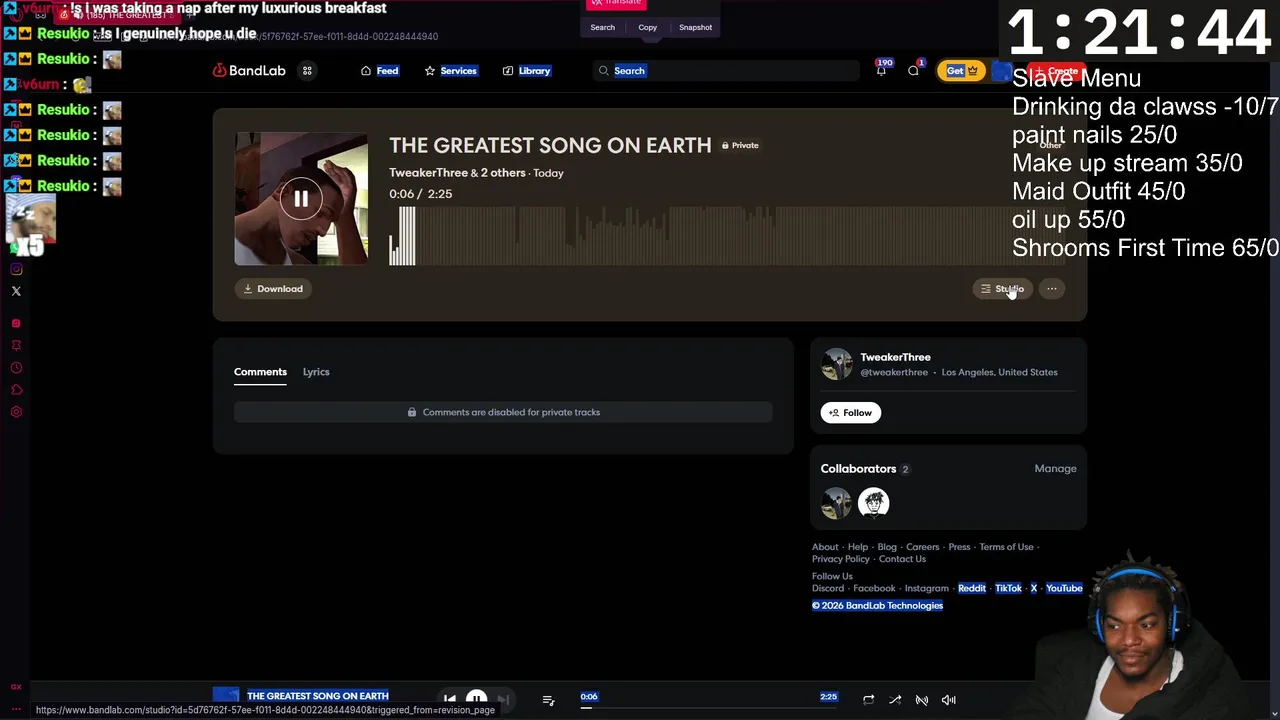Open the YouTube follow link

pyautogui.click(x=1064, y=589)
